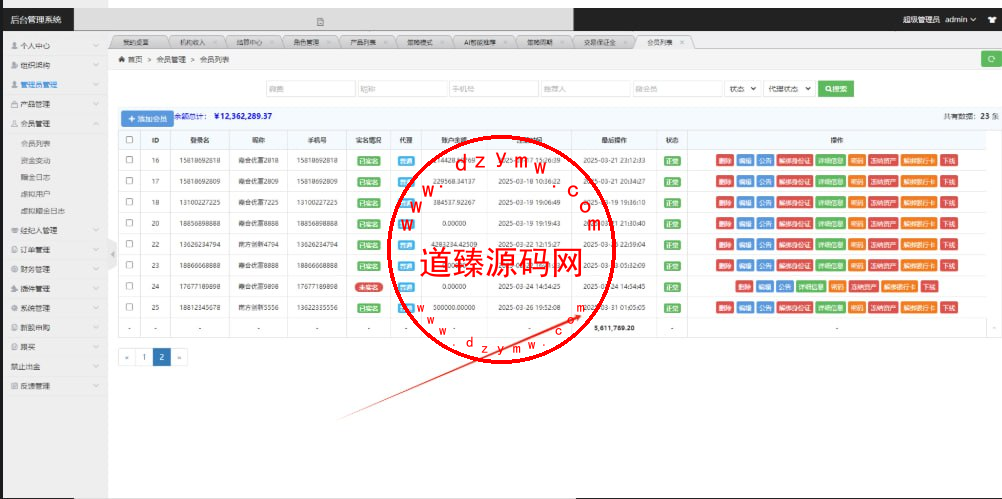
Task: Click the 经纪人管理 icon in sidebar
Action: [15, 230]
